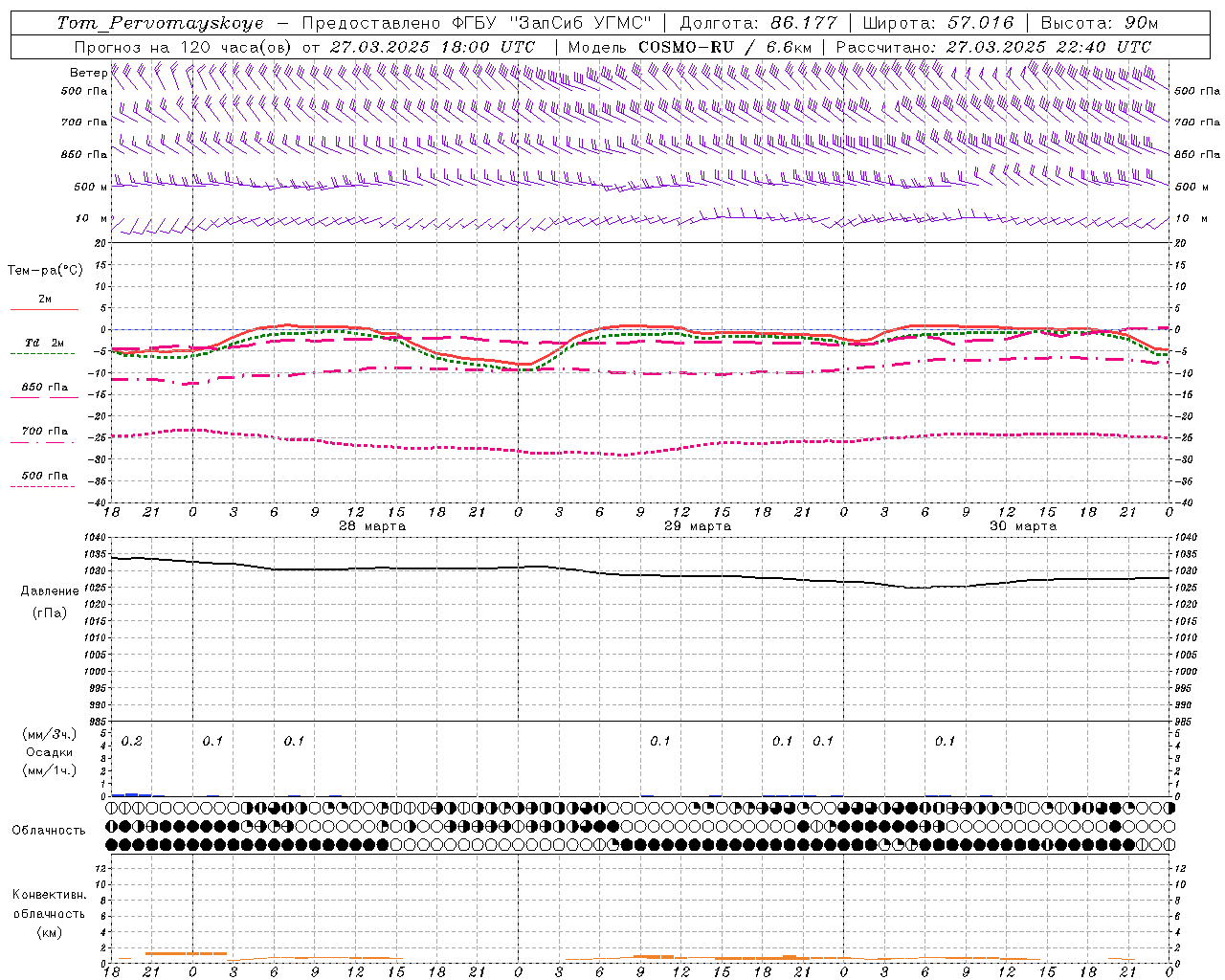This screenshot has height=980, width=1225.
Task: Click the (мм/3ч.) precipitation unit label
Action: [x=50, y=734]
